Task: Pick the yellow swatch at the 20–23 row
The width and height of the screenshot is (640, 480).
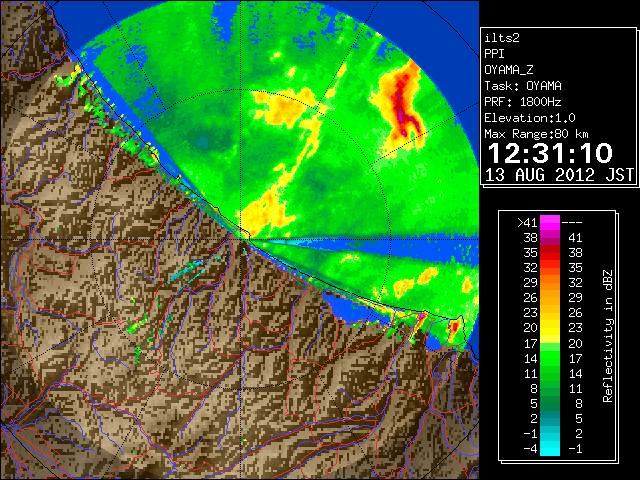Action: [550, 328]
